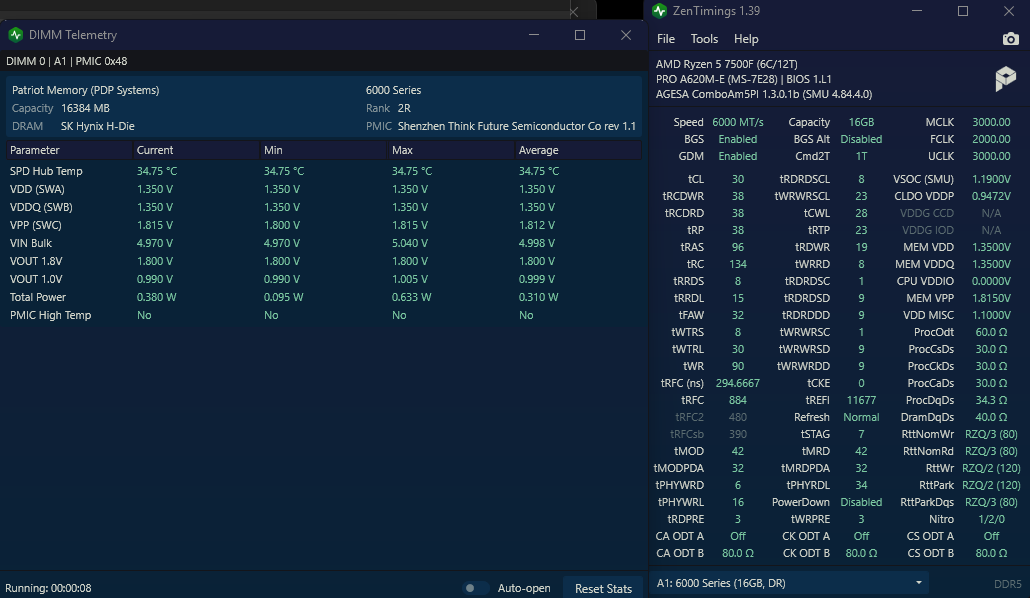The image size is (1030, 598).
Task: Minimize the DIMM Telemetry window
Action: point(534,35)
